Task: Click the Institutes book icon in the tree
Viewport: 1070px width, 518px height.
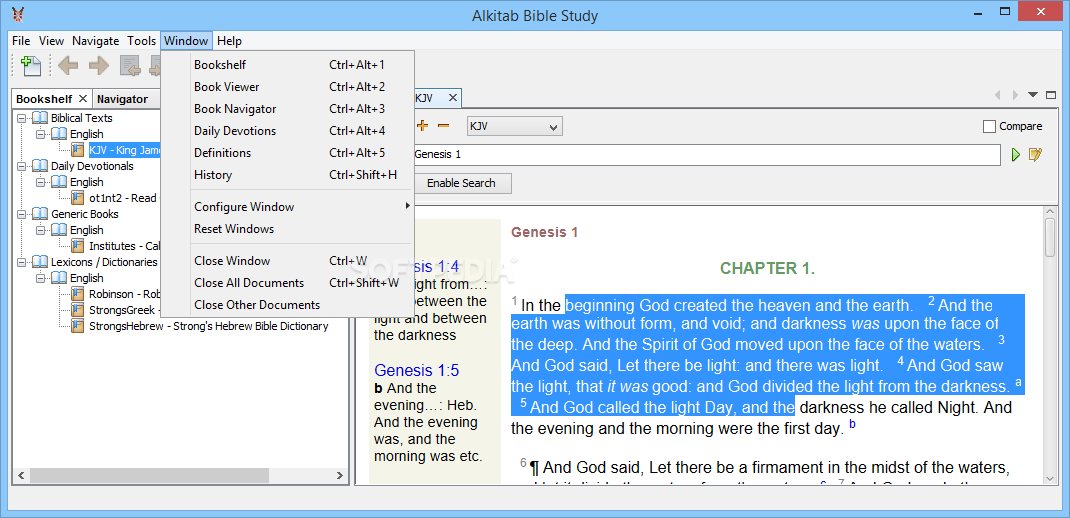Action: coord(78,246)
